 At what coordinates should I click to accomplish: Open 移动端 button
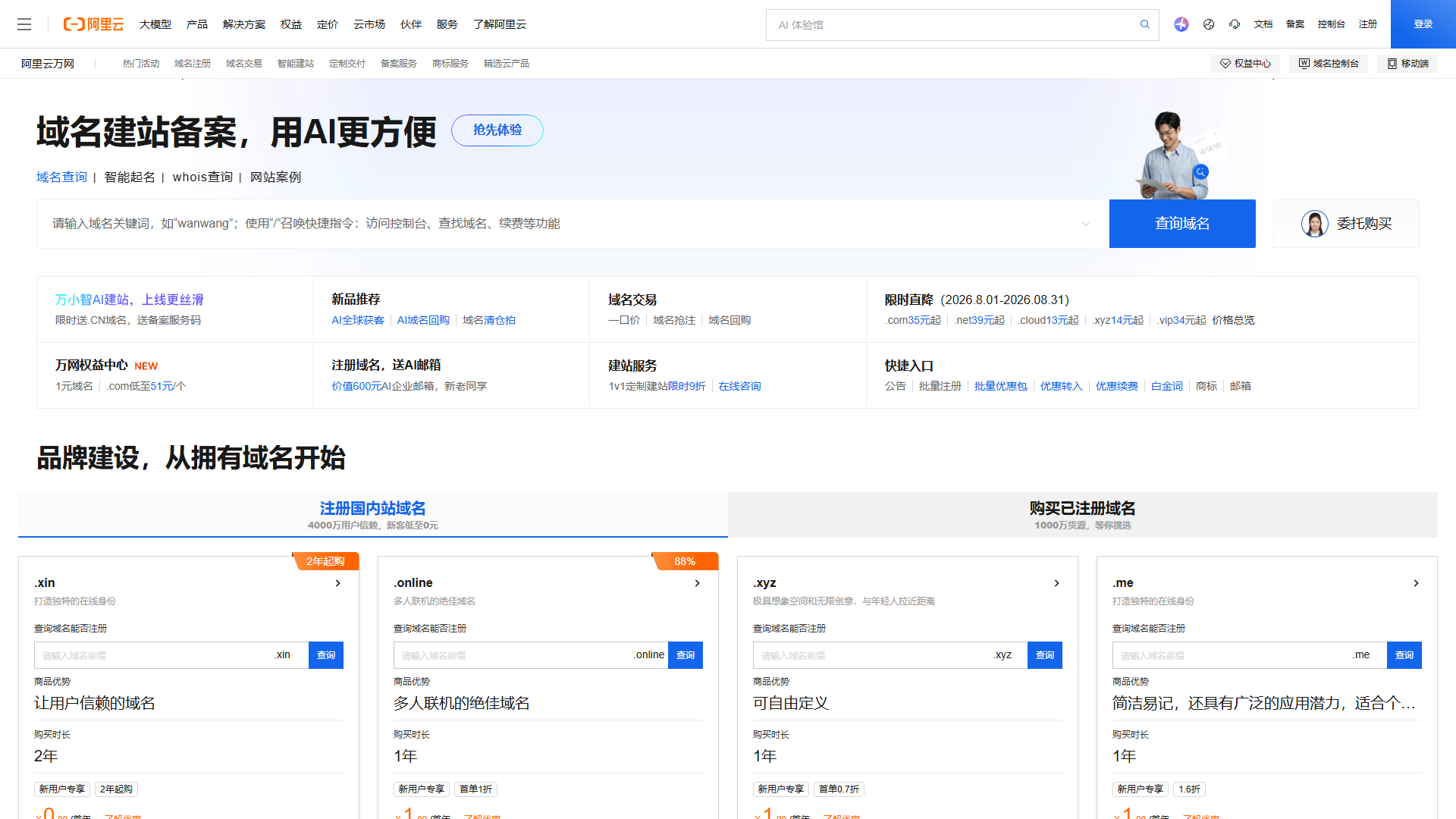[x=1407, y=64]
